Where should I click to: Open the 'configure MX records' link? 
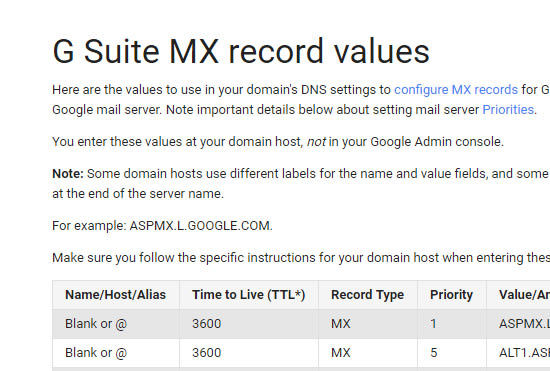(x=456, y=90)
